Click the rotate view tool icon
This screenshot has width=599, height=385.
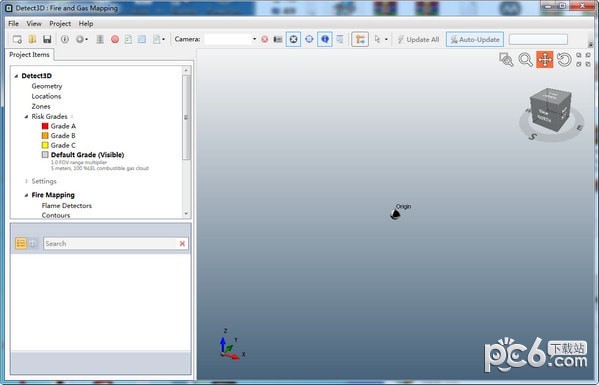564,60
